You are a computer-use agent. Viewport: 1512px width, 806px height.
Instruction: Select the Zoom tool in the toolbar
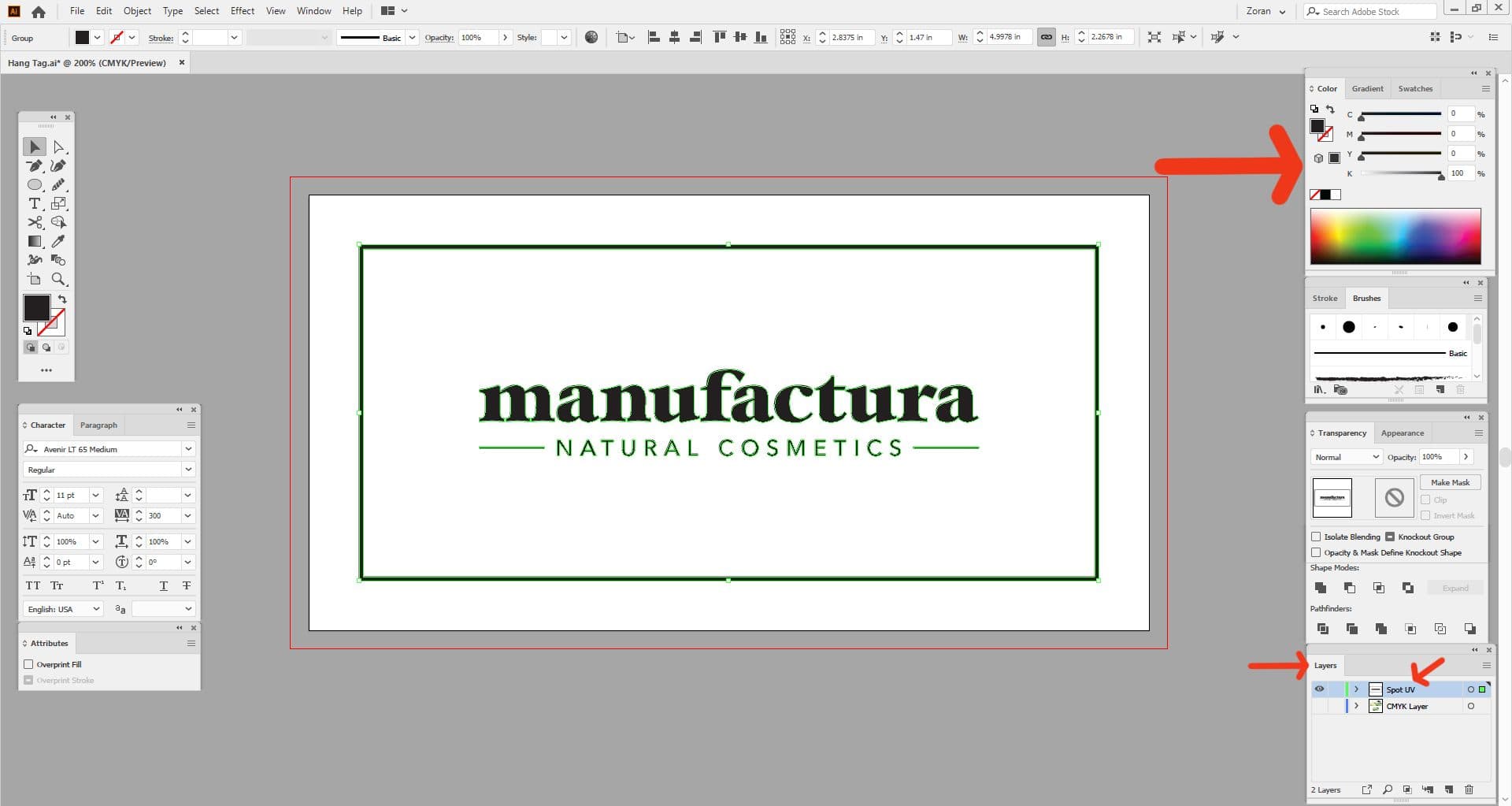coord(59,279)
